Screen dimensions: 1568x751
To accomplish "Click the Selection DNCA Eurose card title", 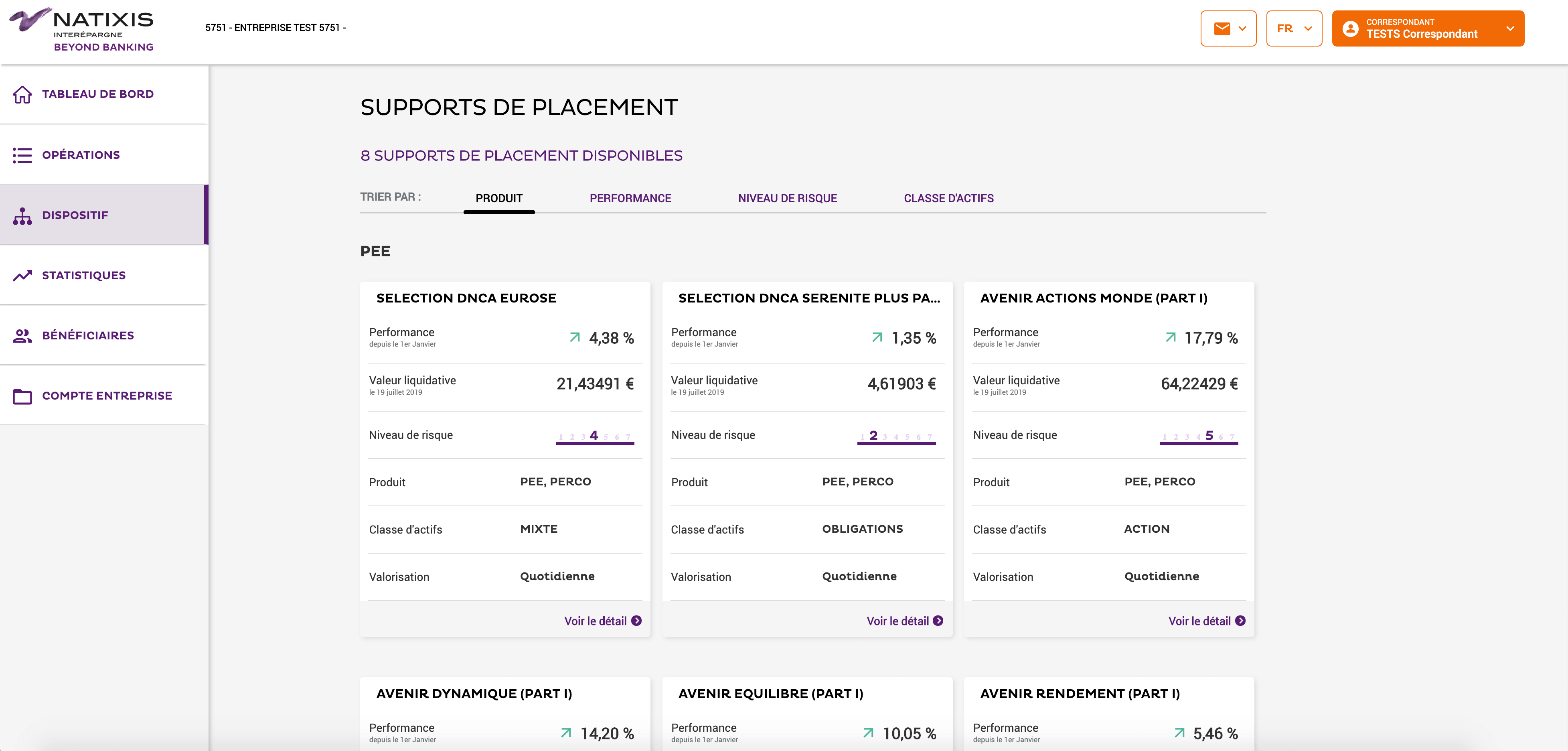I will coord(466,298).
